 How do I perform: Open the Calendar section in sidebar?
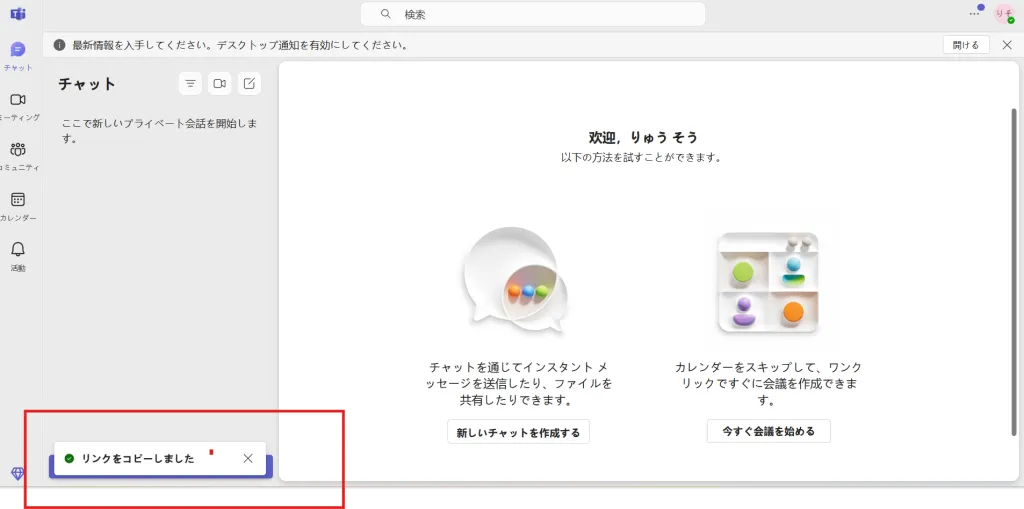point(18,206)
